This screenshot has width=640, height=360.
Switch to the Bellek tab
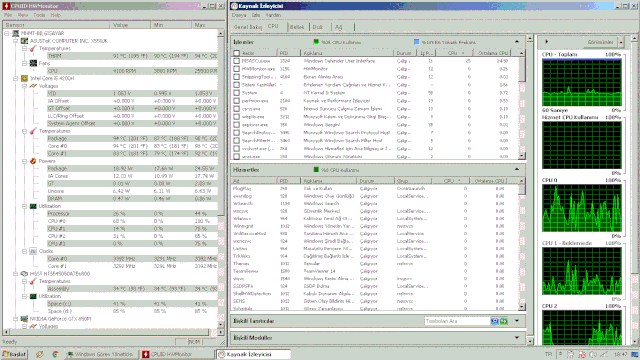tap(297, 27)
